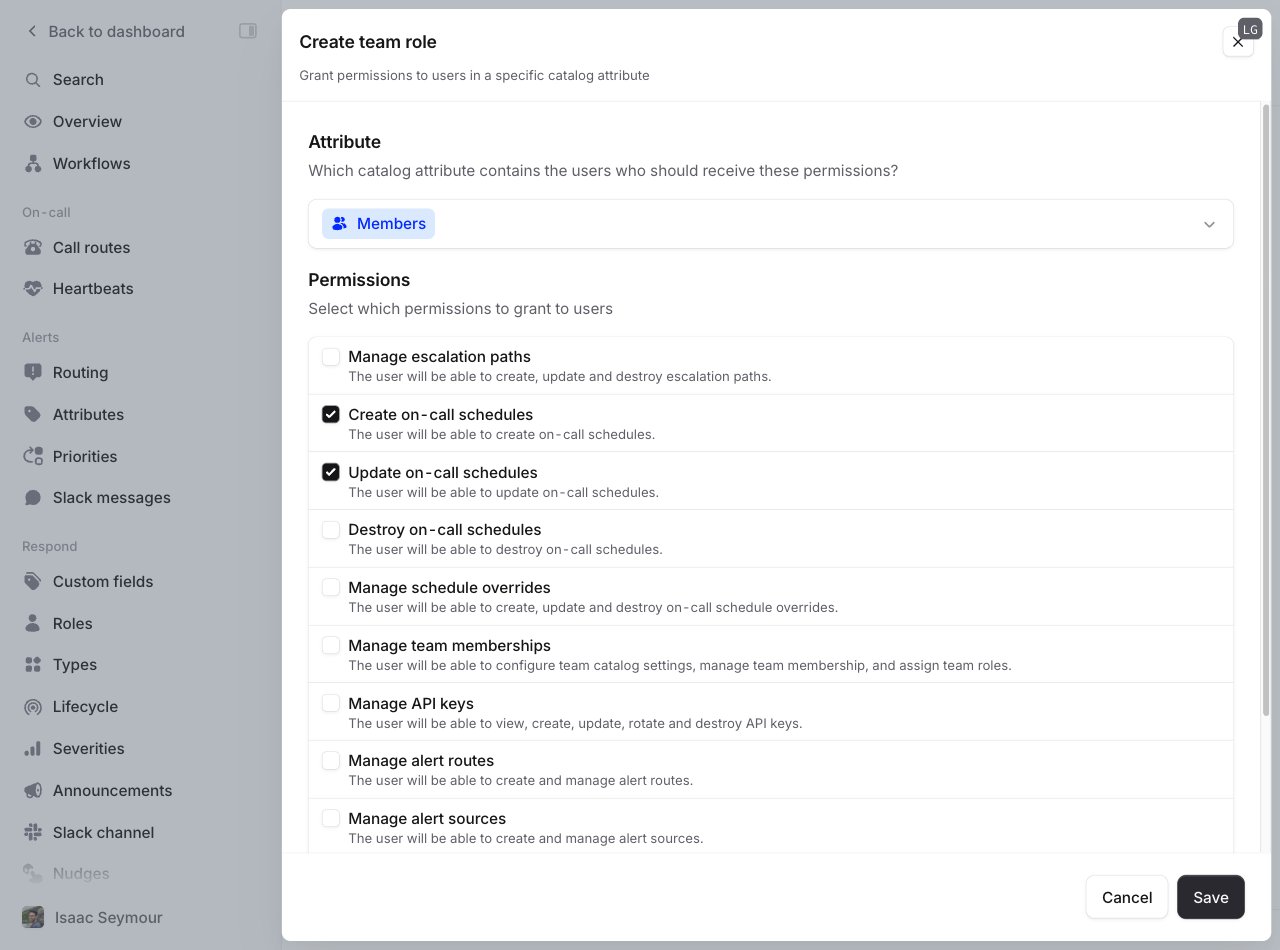Check Manage escalation paths checkbox
1280x950 pixels.
tap(331, 357)
